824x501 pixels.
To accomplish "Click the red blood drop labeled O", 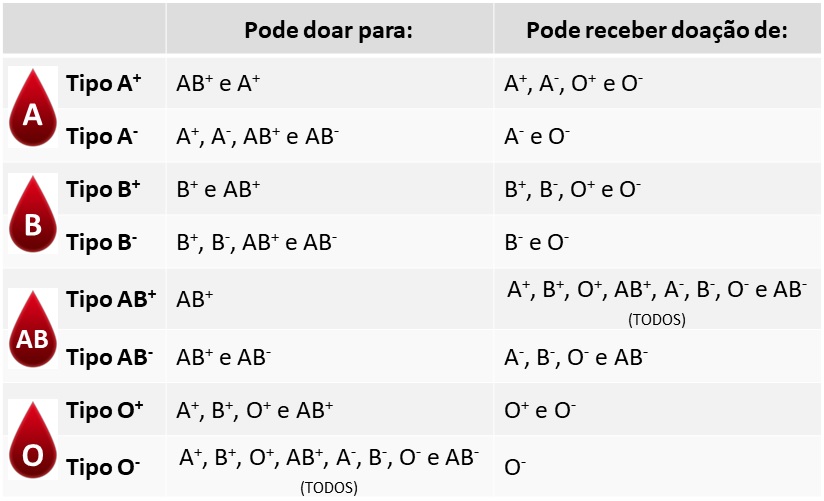I will coord(33,439).
